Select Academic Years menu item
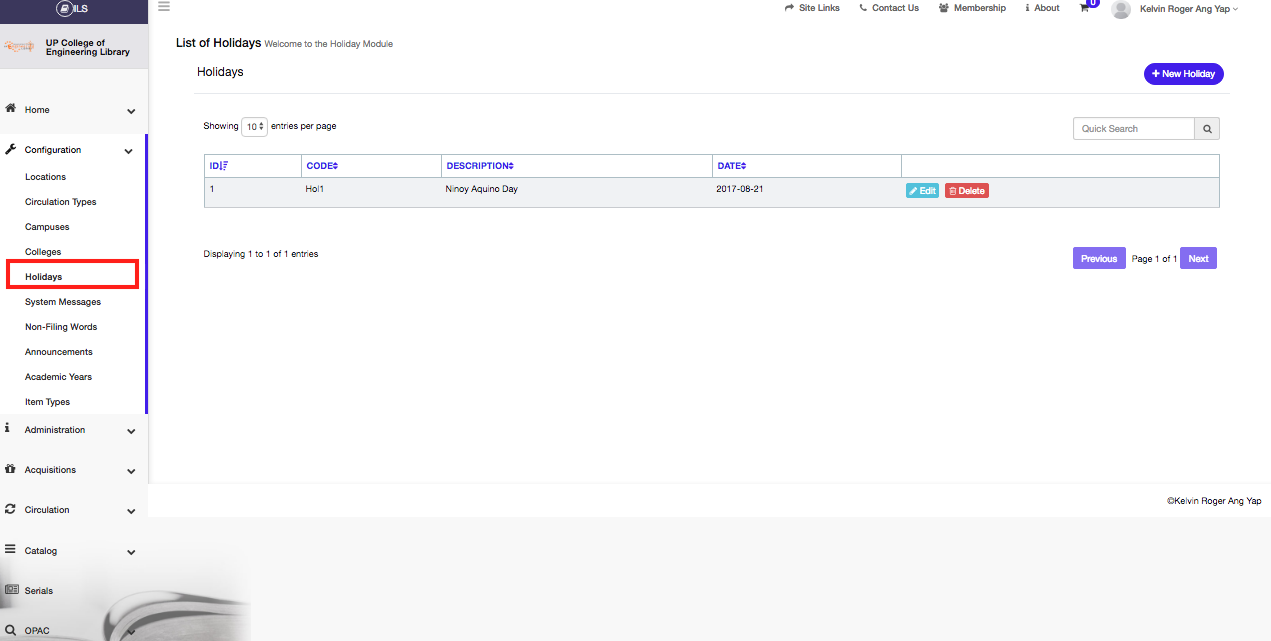This screenshot has width=1271, height=641. point(58,377)
